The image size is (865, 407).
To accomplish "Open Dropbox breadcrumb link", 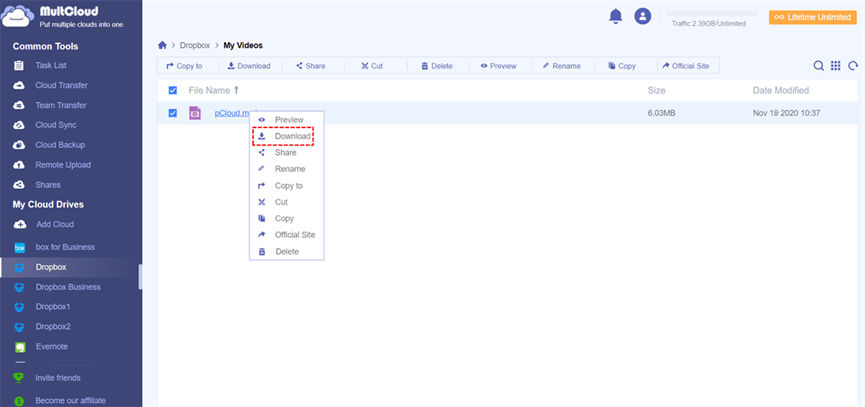I will tap(195, 45).
